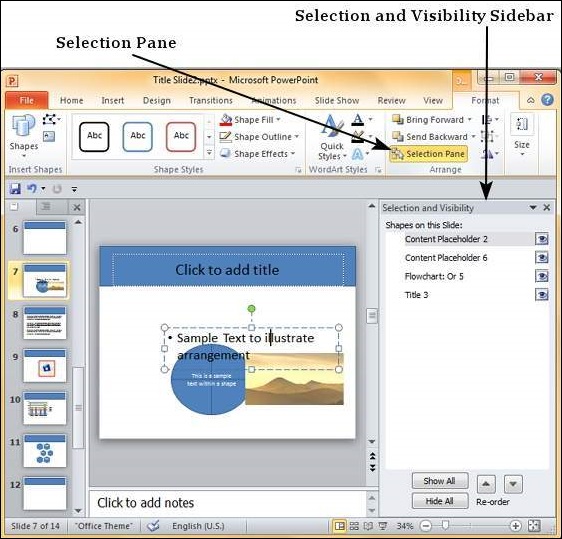
Task: Toggle visibility of Content Placeholder 2
Action: point(542,239)
